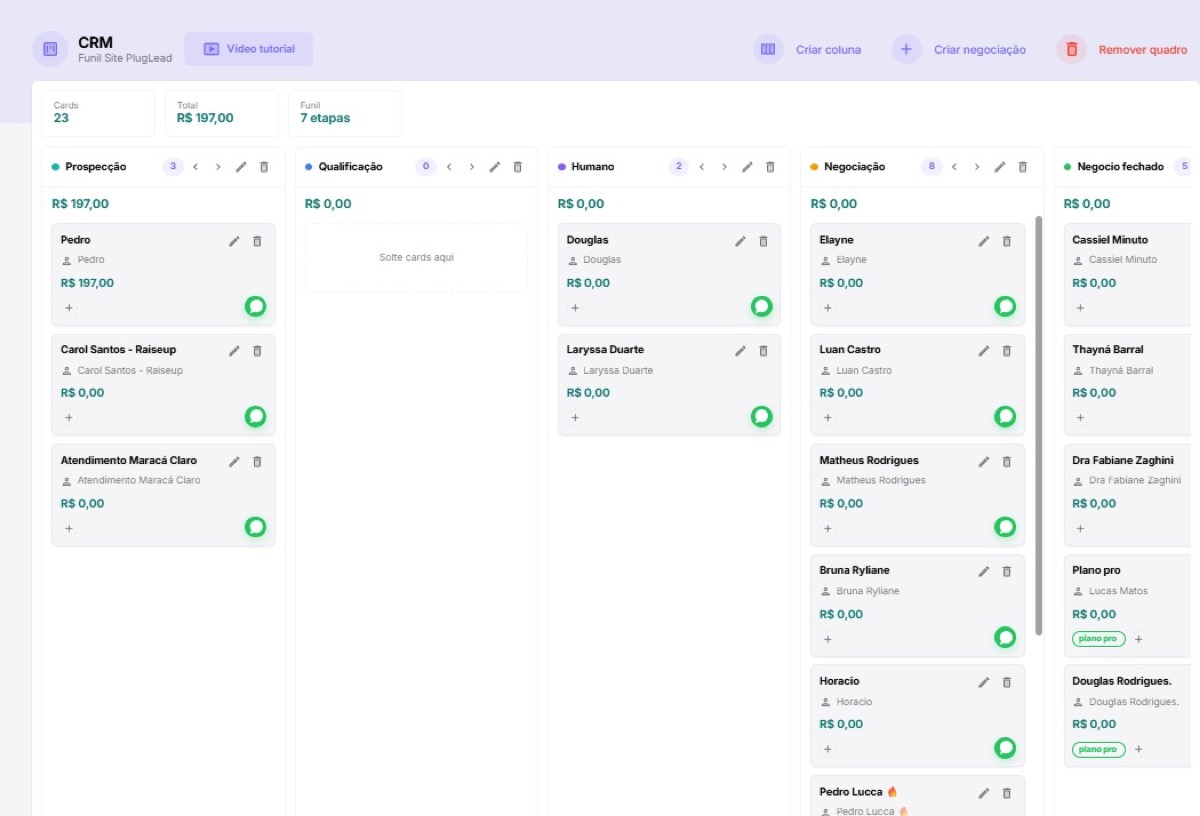The width and height of the screenshot is (1200, 816).
Task: Edit the Luan Castro card
Action: (x=983, y=351)
